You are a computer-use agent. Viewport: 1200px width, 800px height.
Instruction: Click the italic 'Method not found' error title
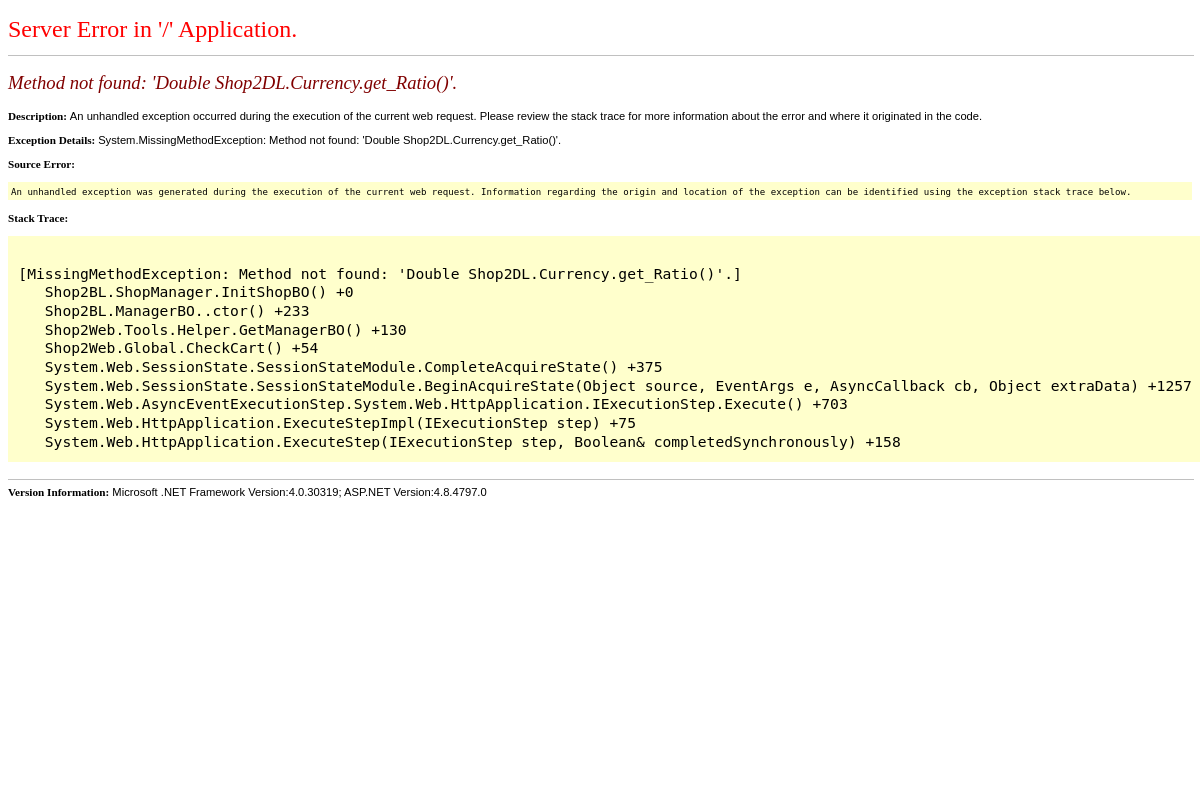coord(232,83)
